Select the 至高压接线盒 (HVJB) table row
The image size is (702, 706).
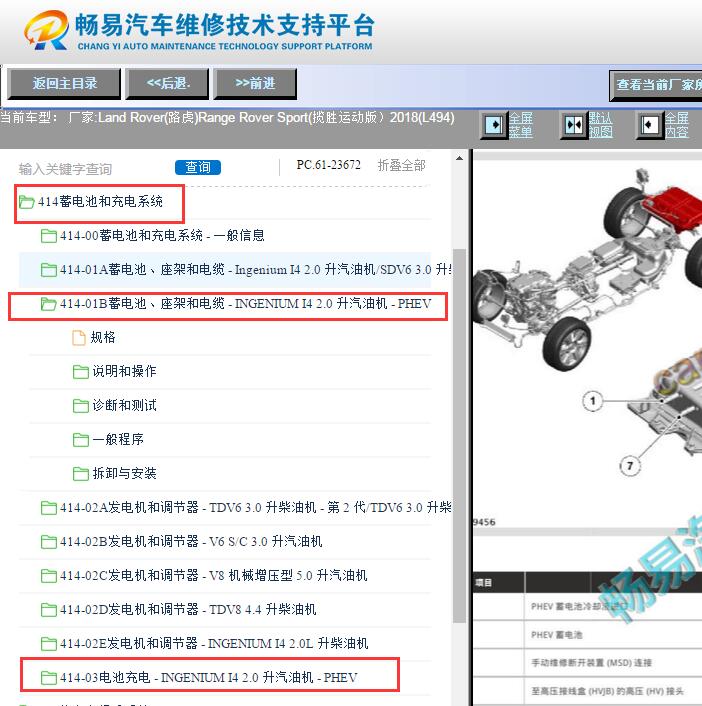tap(587, 691)
